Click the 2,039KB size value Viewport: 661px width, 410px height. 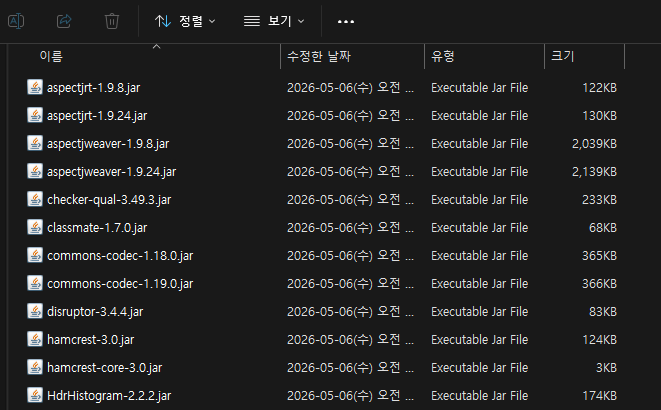tap(594, 144)
